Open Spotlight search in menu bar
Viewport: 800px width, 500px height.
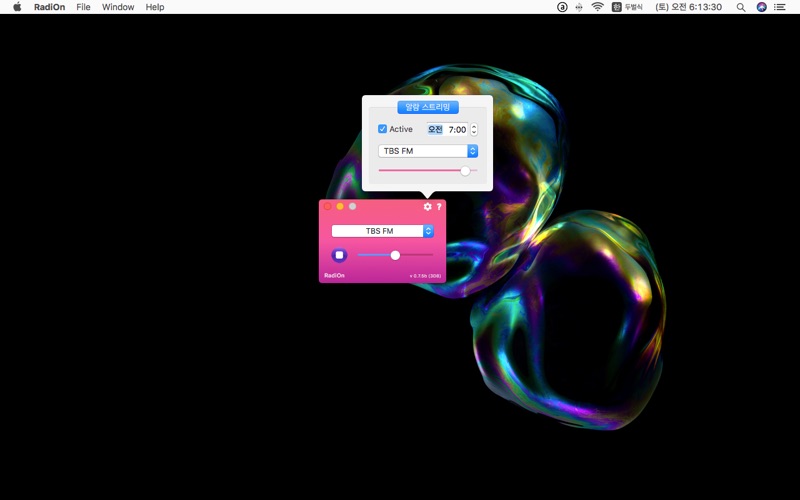click(x=741, y=7)
